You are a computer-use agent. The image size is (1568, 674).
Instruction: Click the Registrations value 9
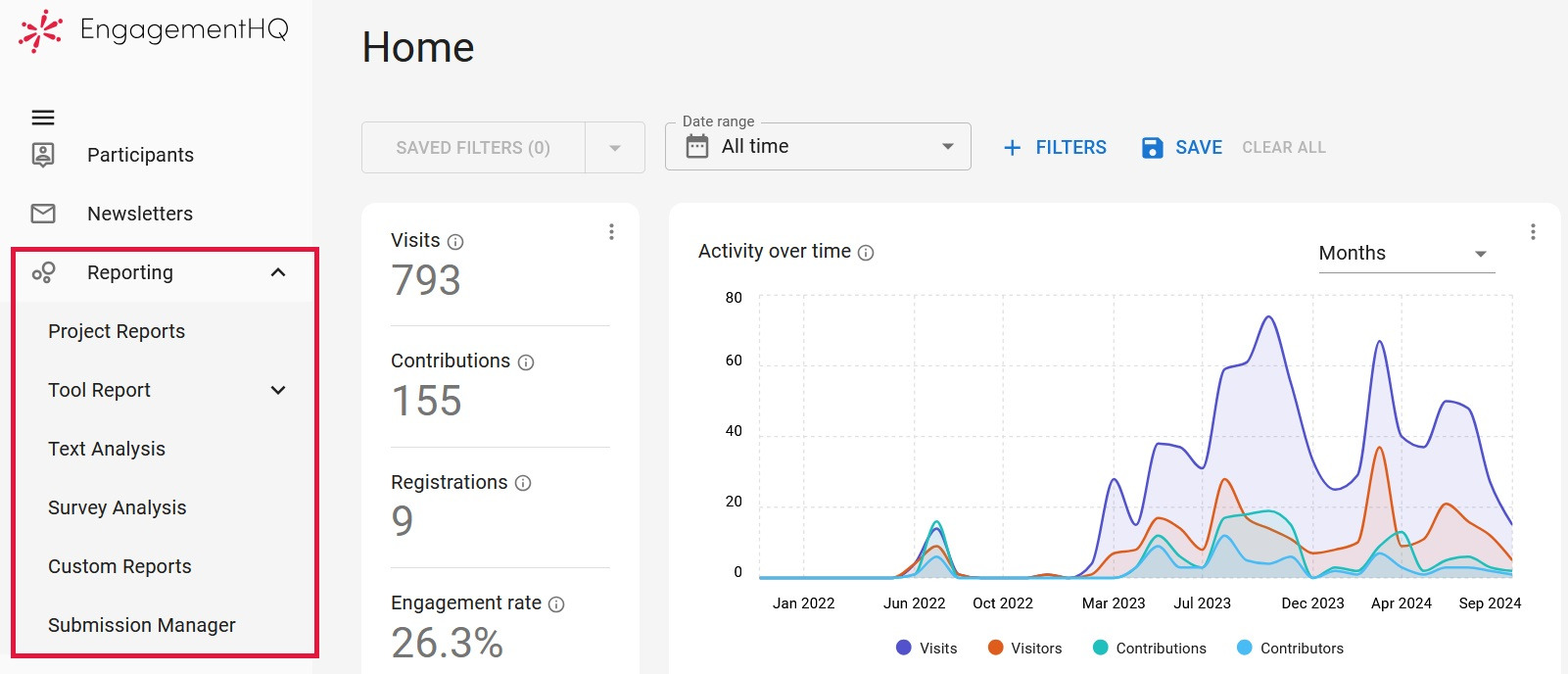(x=403, y=521)
